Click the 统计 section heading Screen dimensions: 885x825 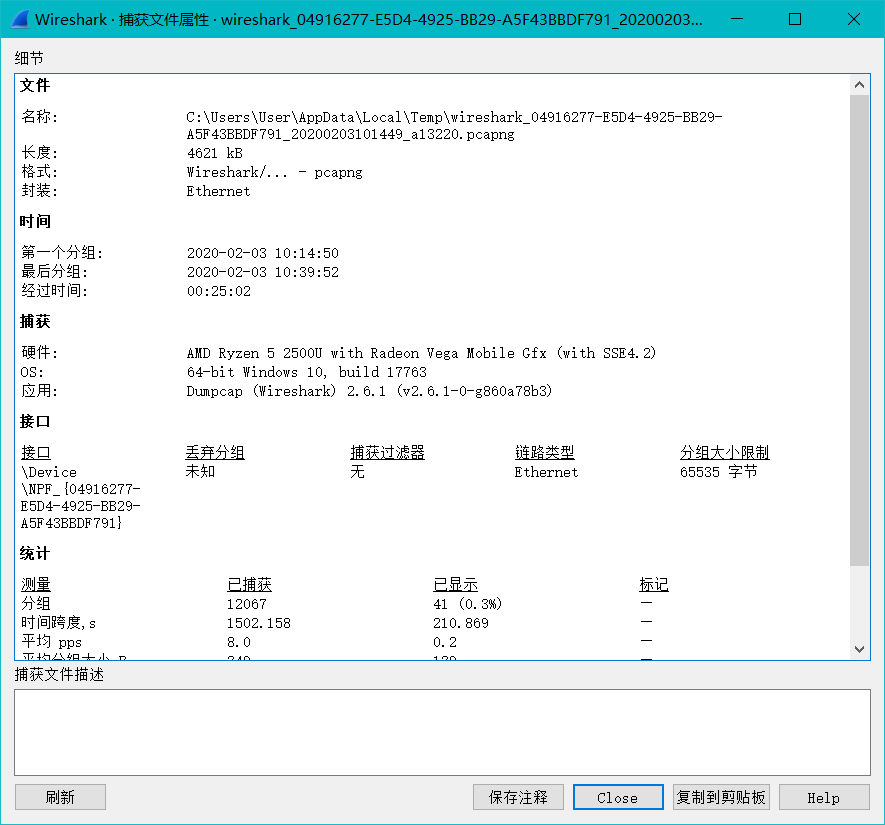(35, 554)
